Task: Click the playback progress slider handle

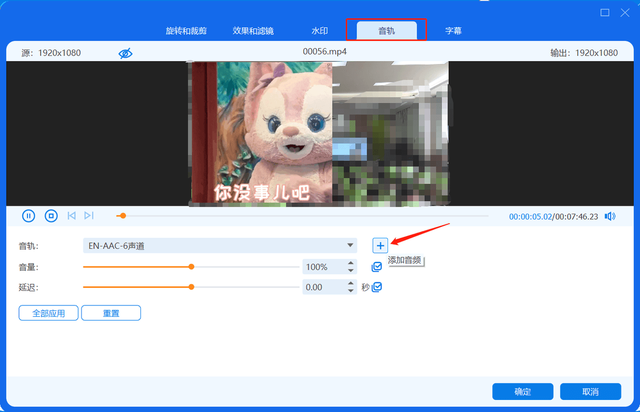Action: pyautogui.click(x=122, y=216)
